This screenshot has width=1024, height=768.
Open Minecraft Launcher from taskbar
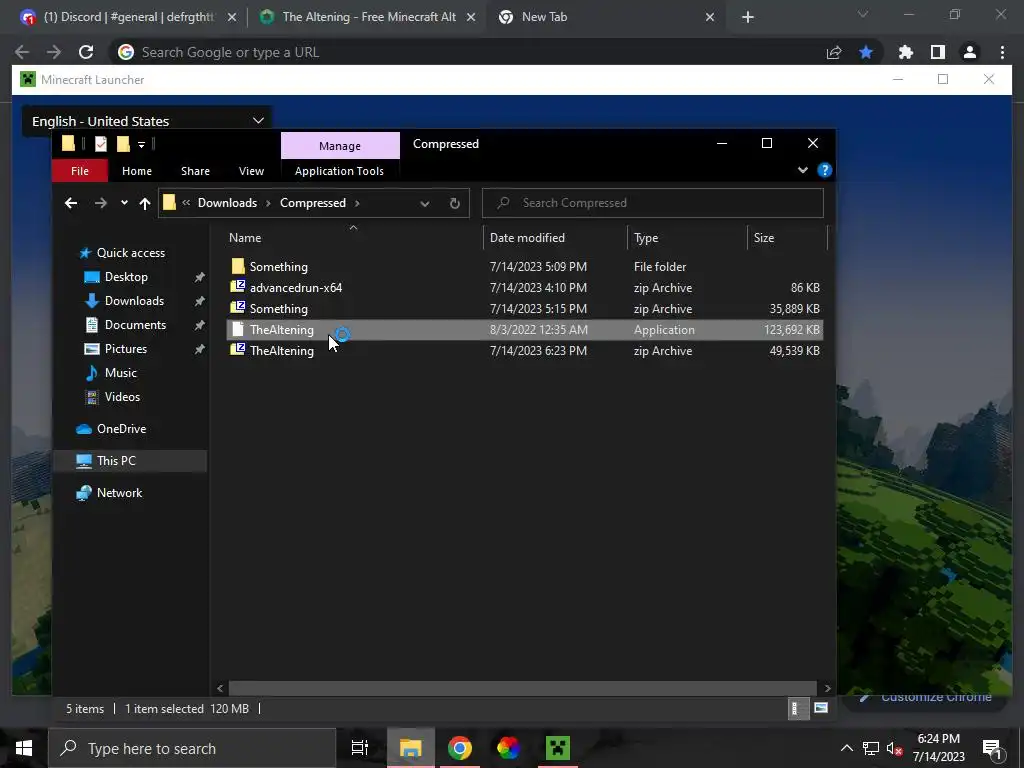557,748
